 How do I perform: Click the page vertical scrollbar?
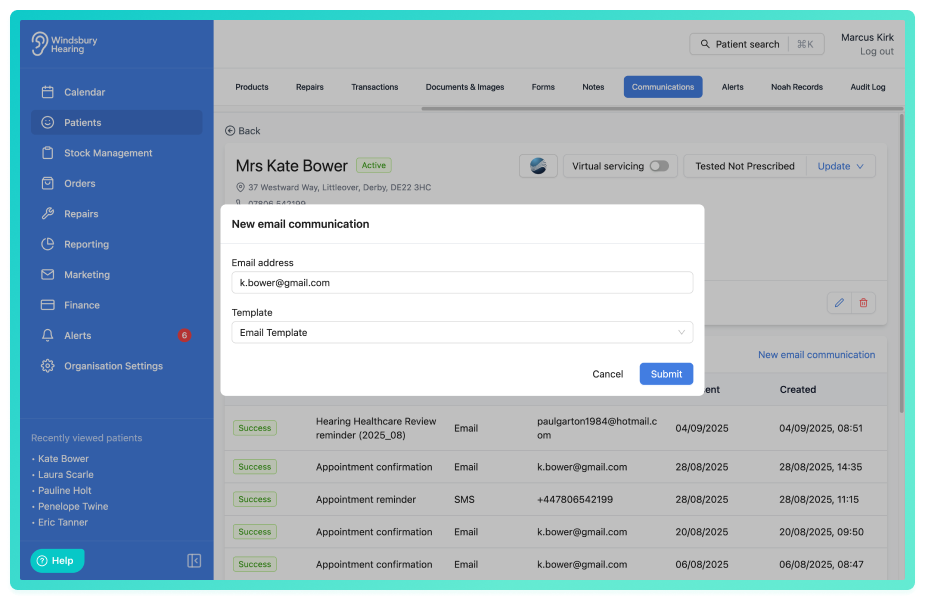point(901,263)
